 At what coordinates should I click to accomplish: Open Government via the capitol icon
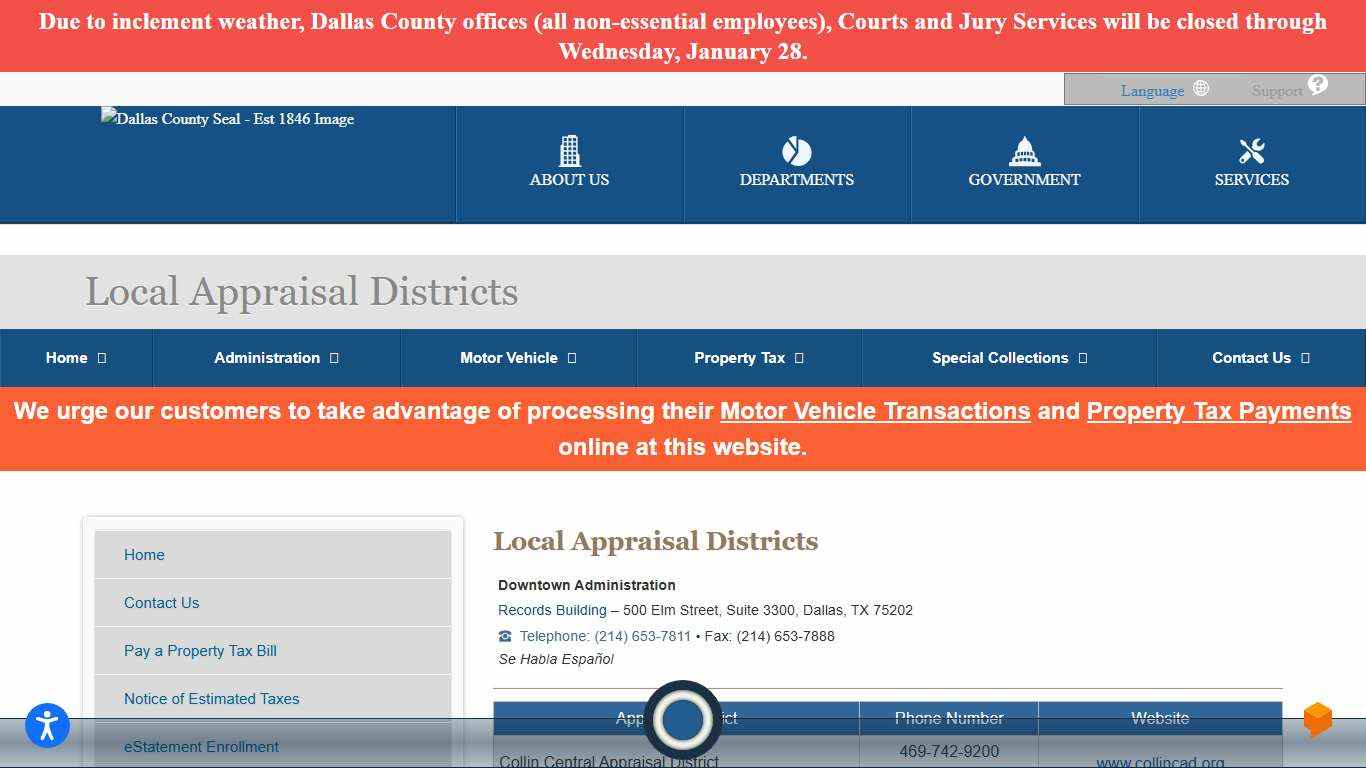(x=1024, y=151)
